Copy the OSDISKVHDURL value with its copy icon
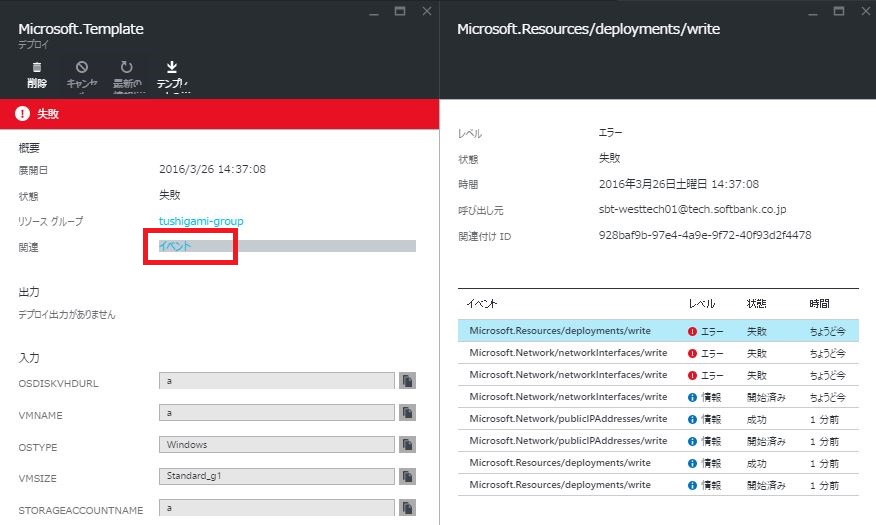The width and height of the screenshot is (876, 525). 407,381
